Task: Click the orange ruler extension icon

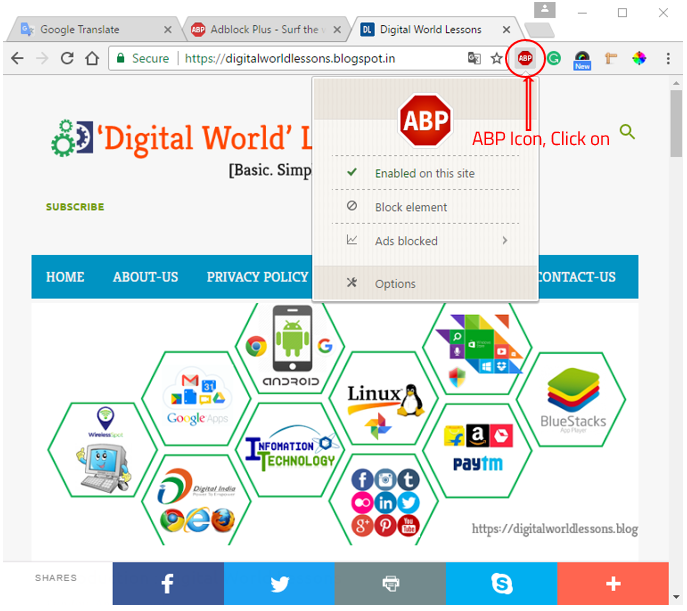Action: [610, 58]
